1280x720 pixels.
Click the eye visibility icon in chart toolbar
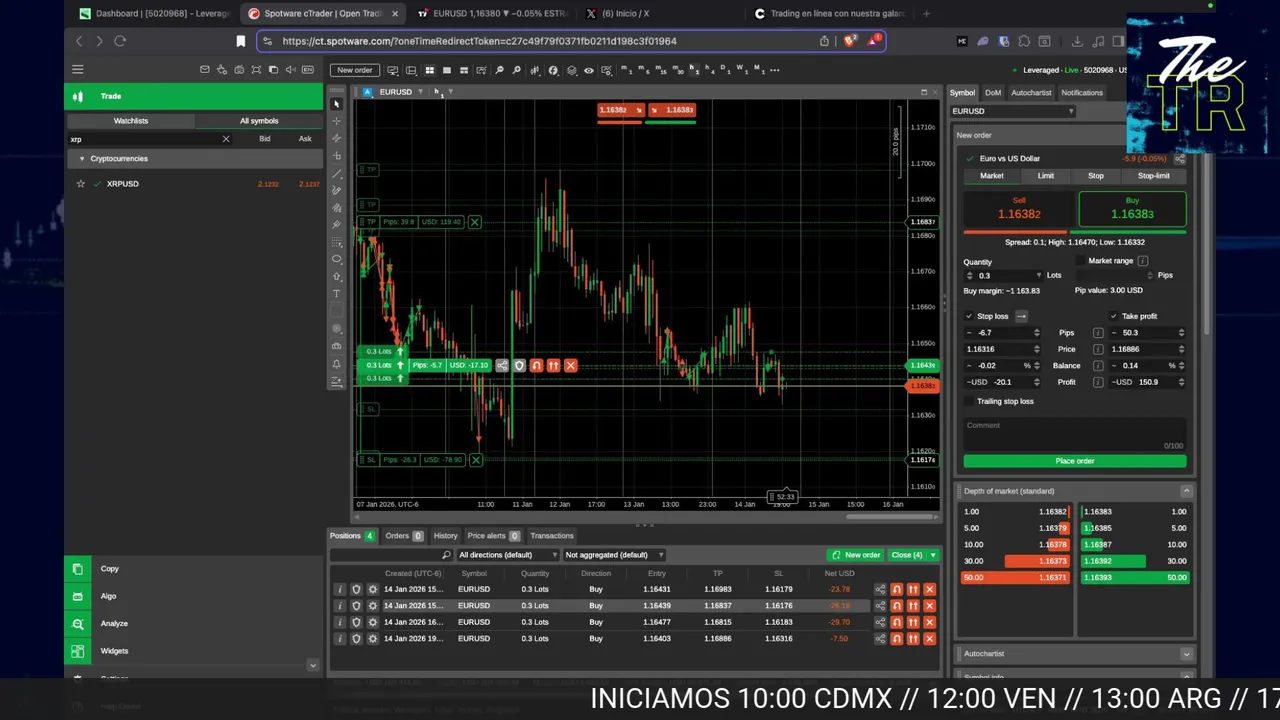(589, 70)
